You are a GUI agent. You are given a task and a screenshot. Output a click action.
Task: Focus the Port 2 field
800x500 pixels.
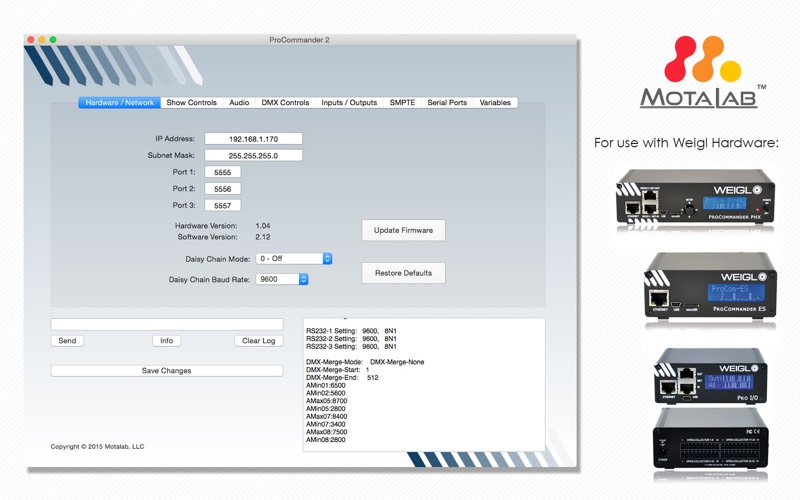222,189
